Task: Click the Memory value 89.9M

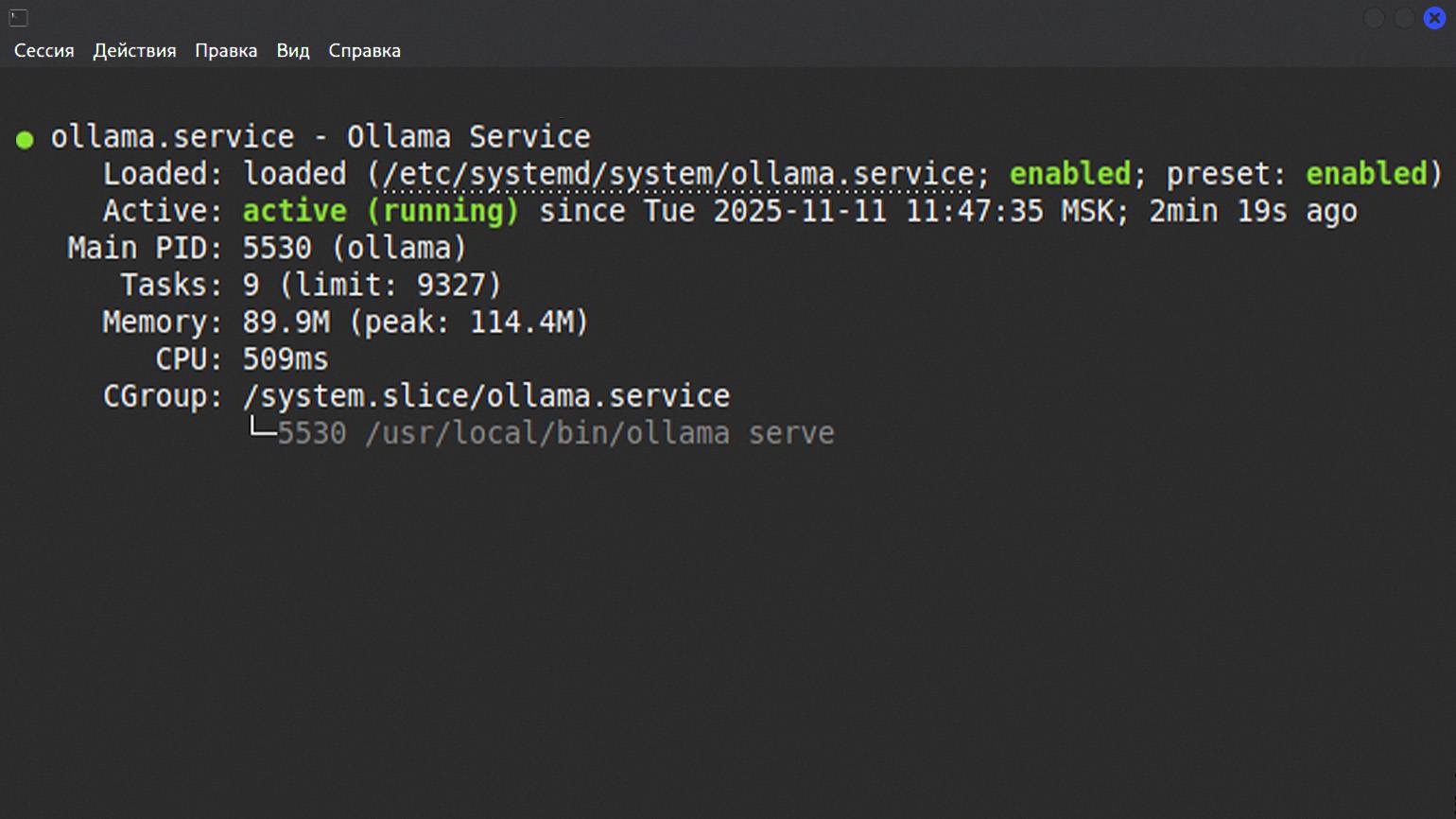Action: tap(286, 322)
